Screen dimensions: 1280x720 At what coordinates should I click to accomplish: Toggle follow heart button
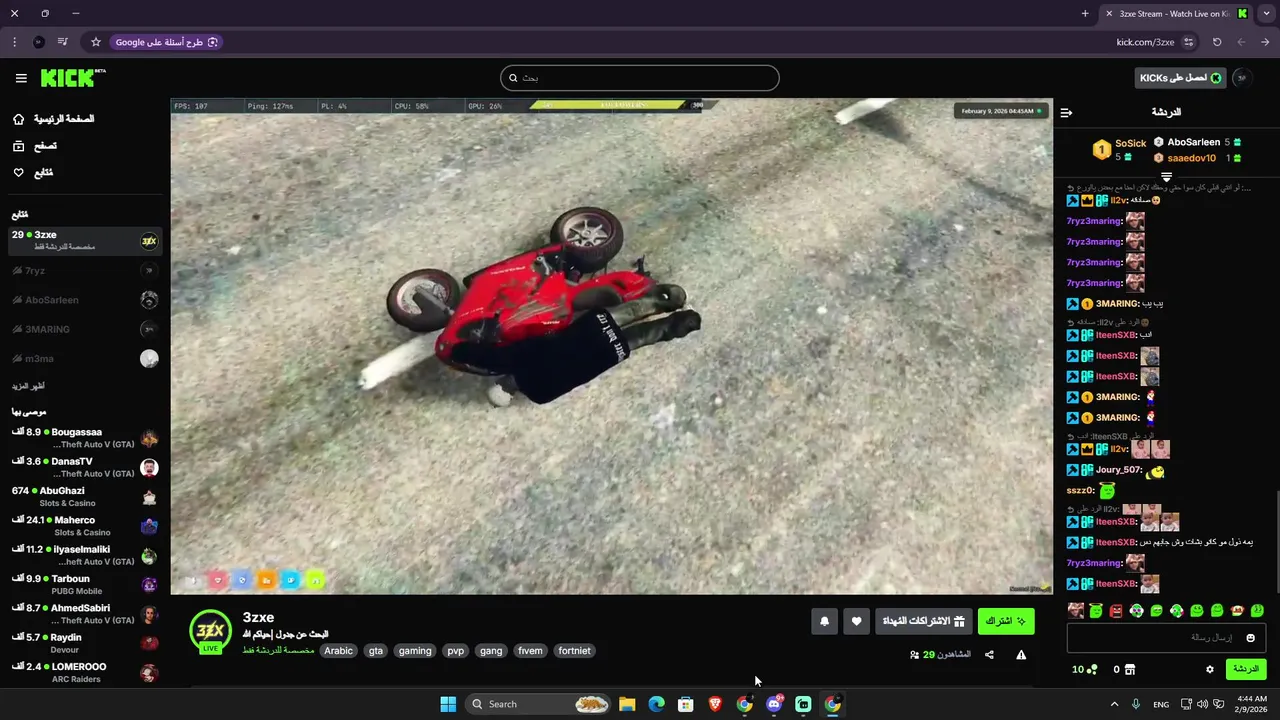[856, 621]
